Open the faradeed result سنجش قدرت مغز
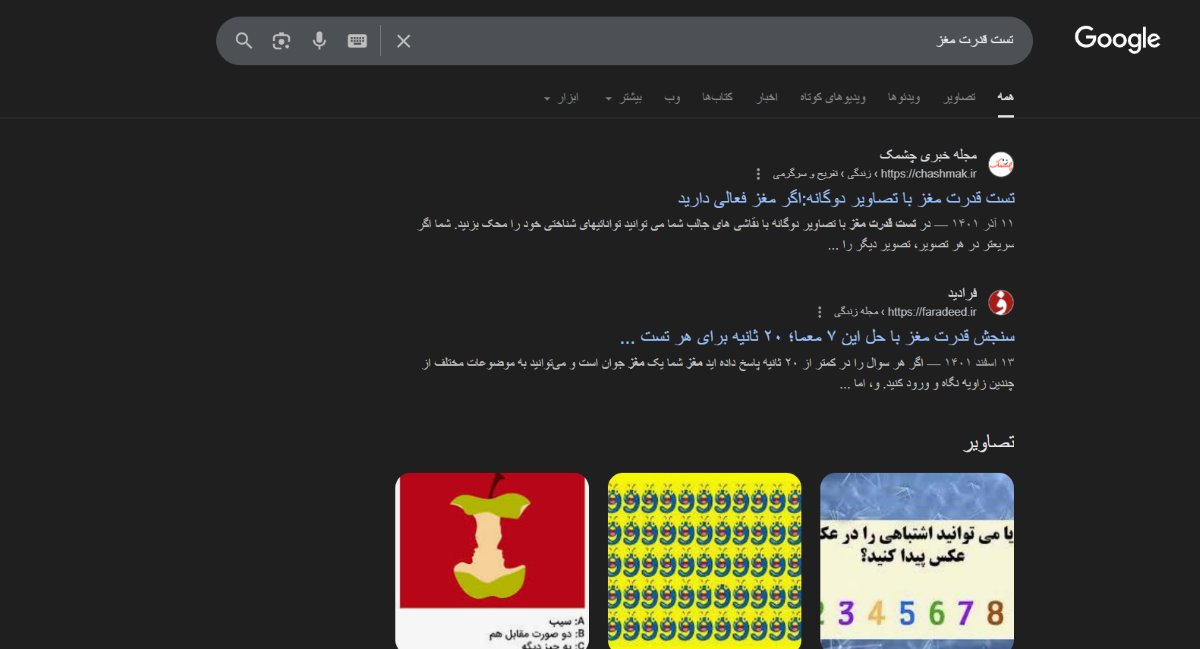Screen dimensions: 1200x649 pyautogui.click(x=817, y=336)
